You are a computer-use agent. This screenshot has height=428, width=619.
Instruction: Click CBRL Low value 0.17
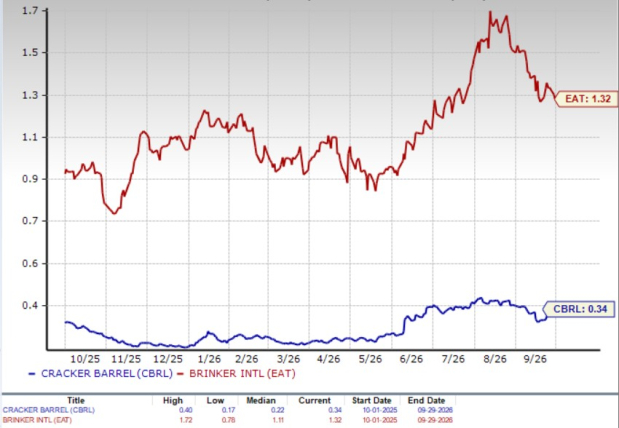(x=228, y=410)
